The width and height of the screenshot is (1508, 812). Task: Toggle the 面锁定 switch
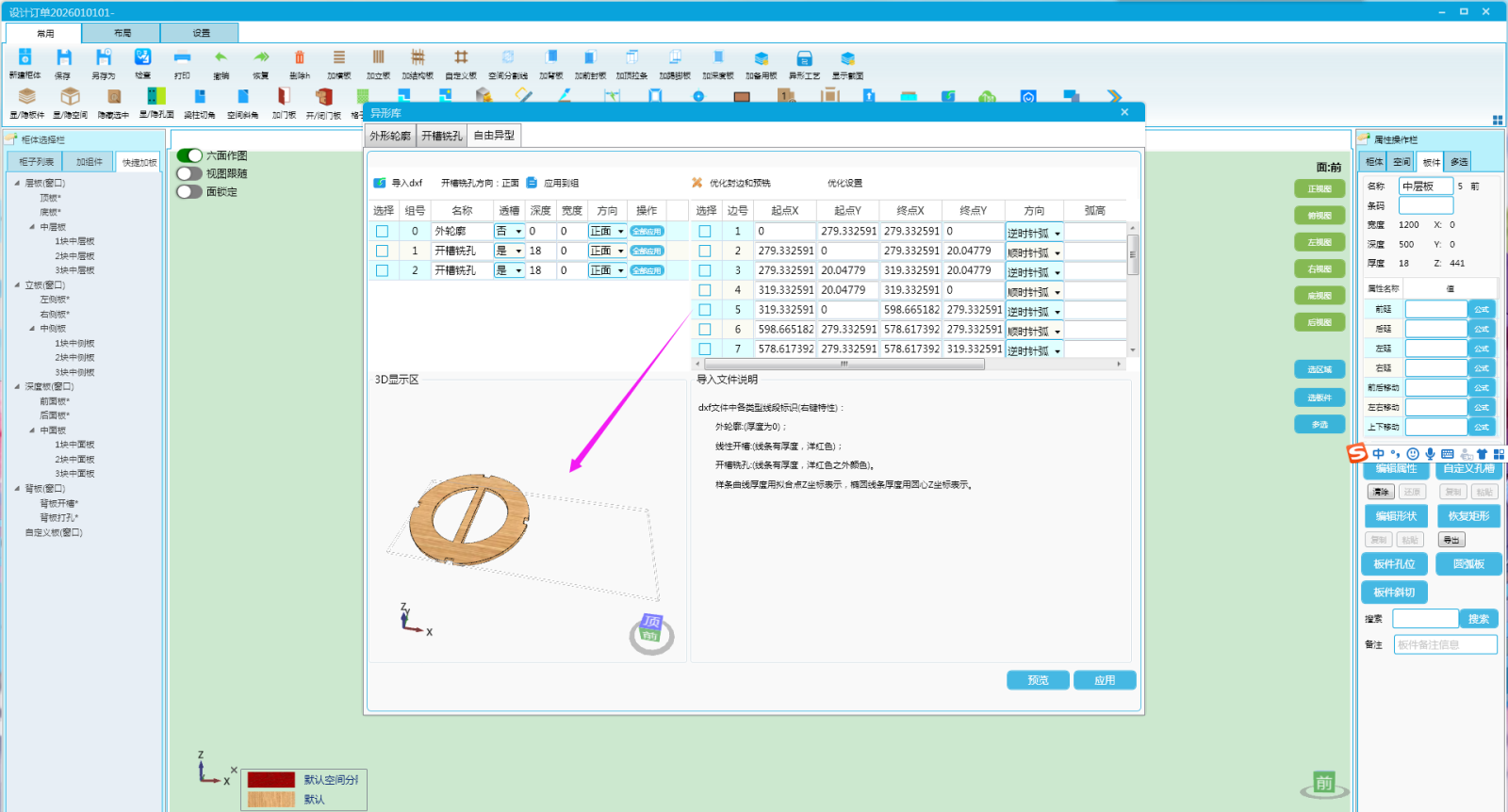(189, 191)
